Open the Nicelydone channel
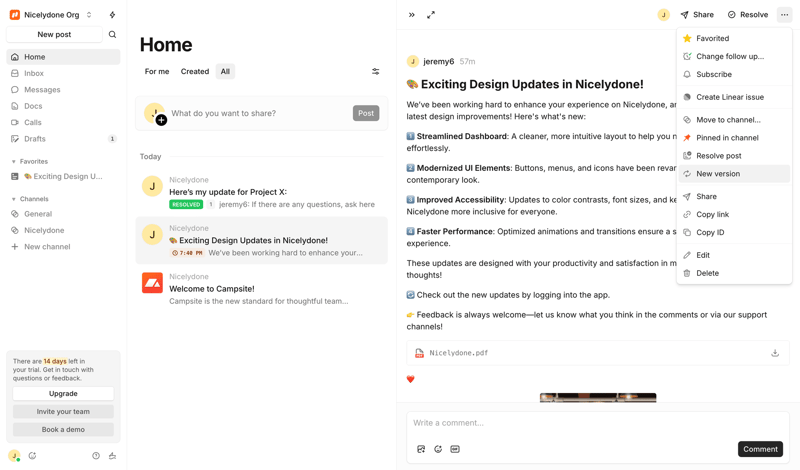 [63, 230]
